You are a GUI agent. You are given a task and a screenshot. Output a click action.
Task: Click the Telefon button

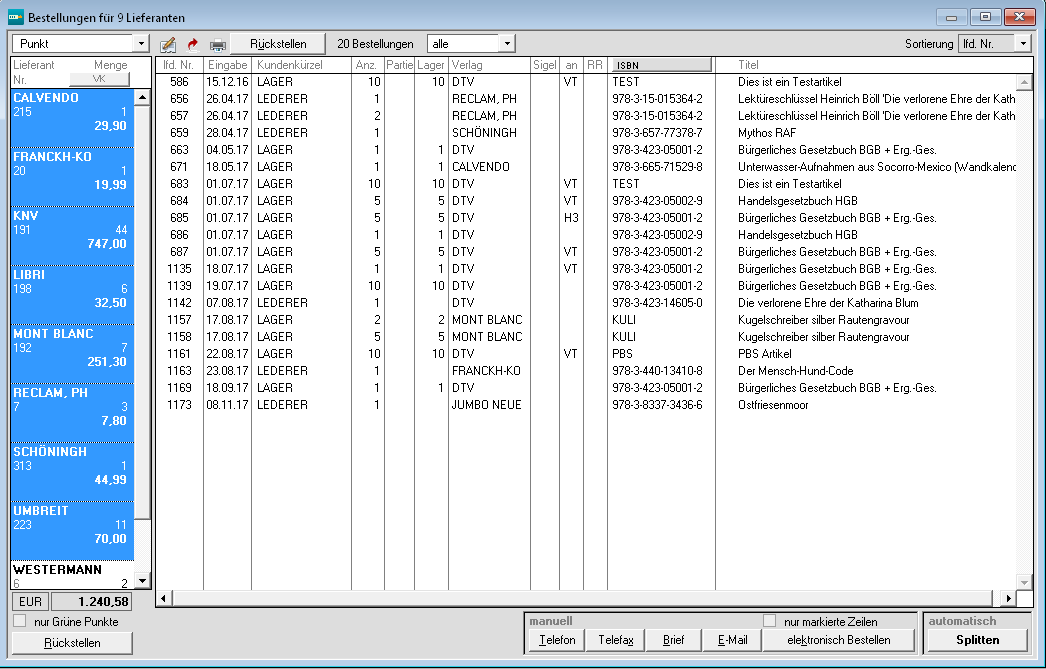(557, 640)
